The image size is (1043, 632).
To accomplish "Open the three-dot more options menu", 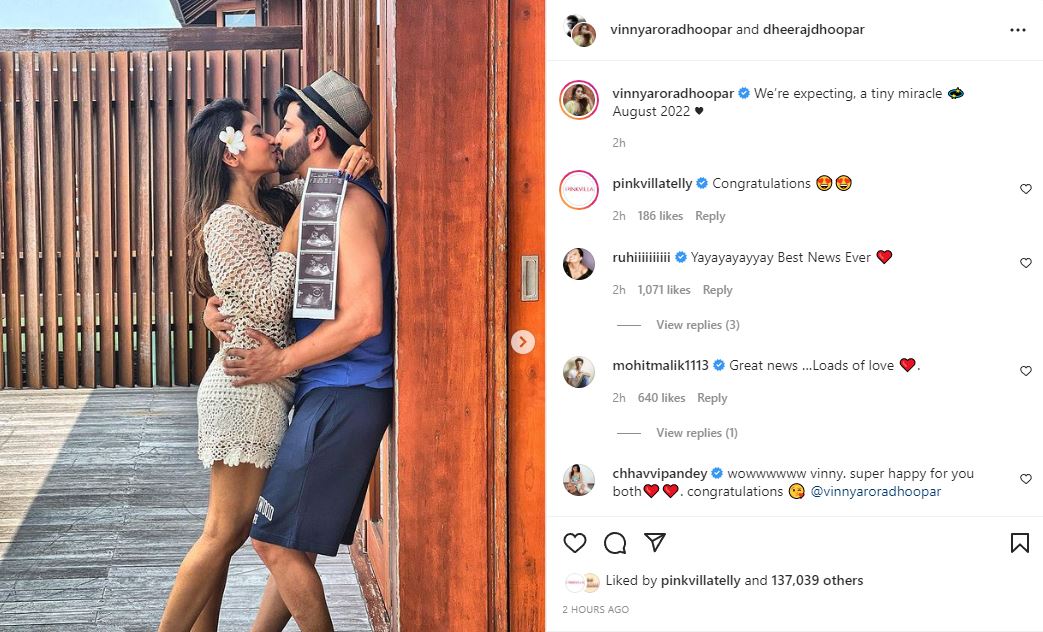I will [1018, 30].
